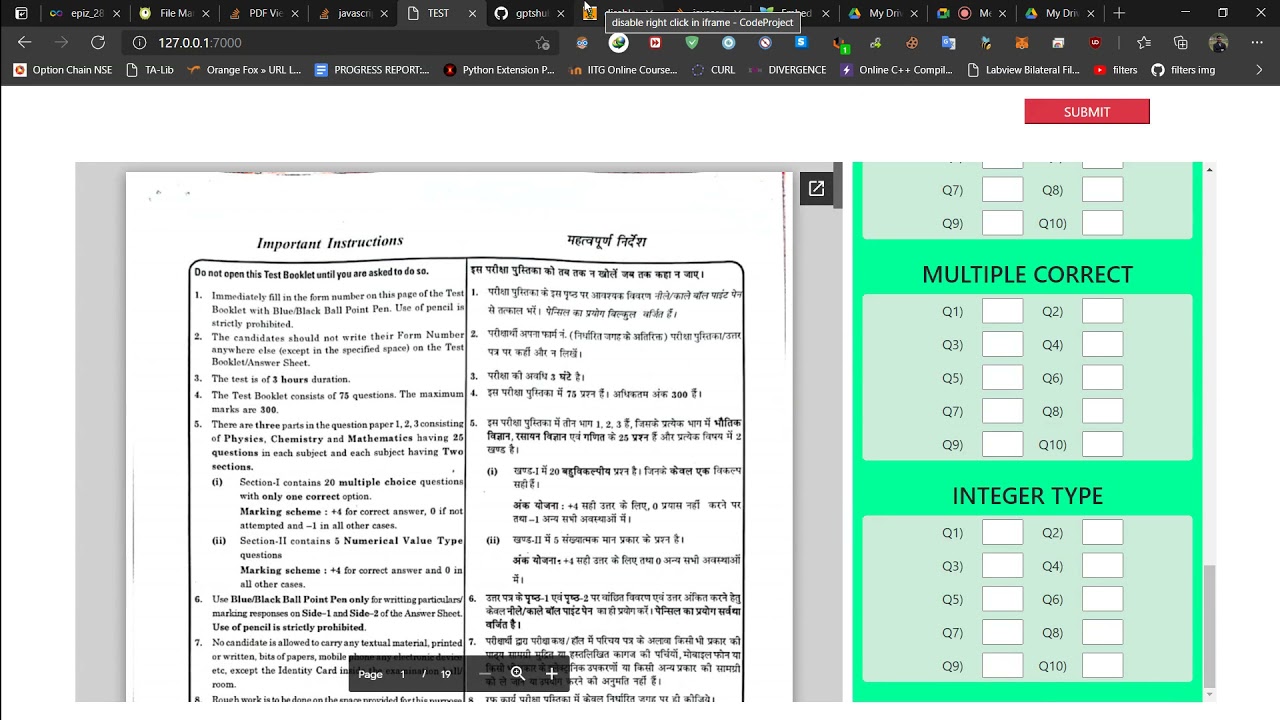This screenshot has width=1280, height=720.
Task: Open the green shield AdGuard extension
Action: pos(692,43)
